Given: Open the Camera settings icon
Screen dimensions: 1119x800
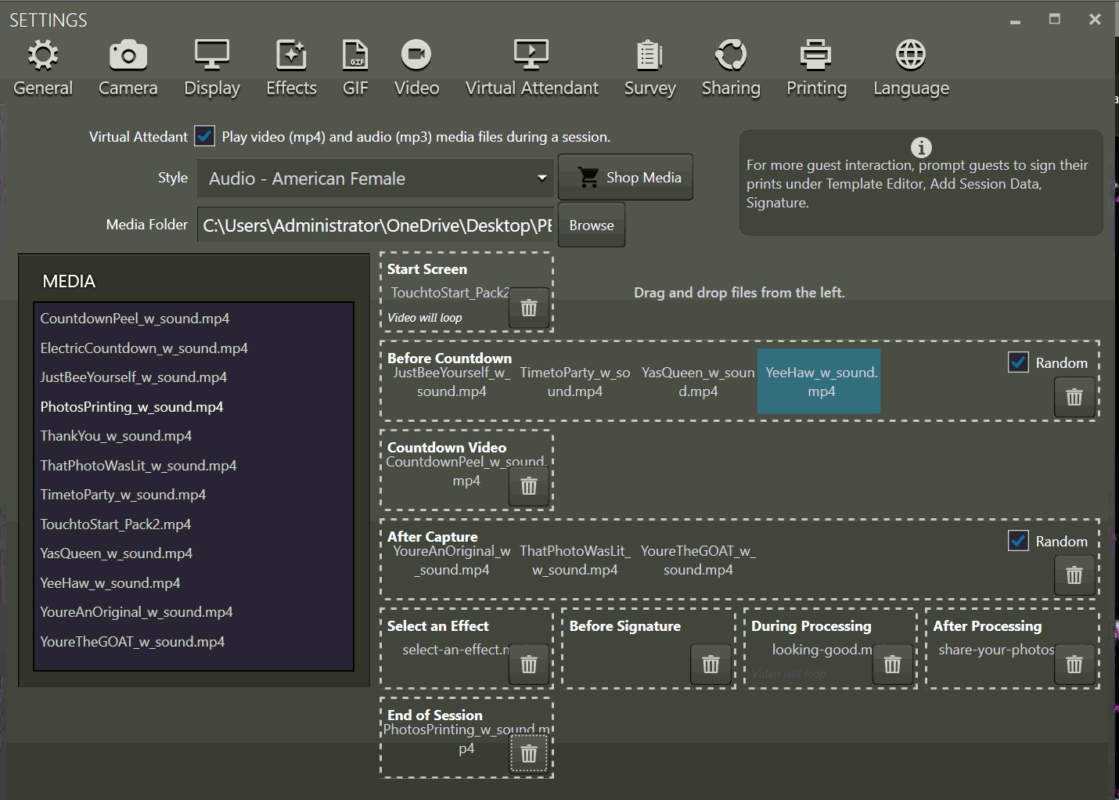Looking at the screenshot, I should [x=128, y=55].
